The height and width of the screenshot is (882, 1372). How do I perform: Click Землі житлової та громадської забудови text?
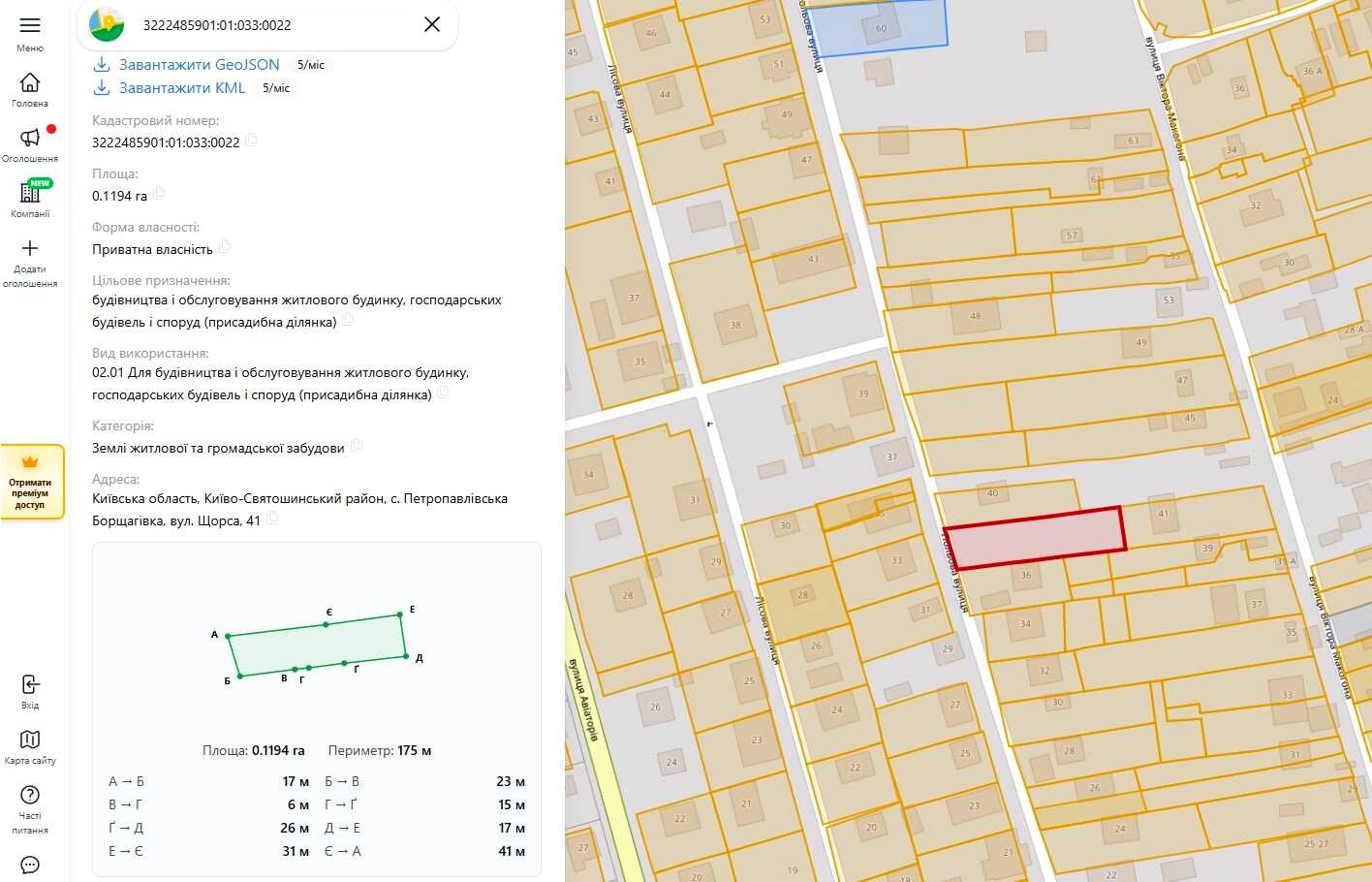pyautogui.click(x=218, y=448)
